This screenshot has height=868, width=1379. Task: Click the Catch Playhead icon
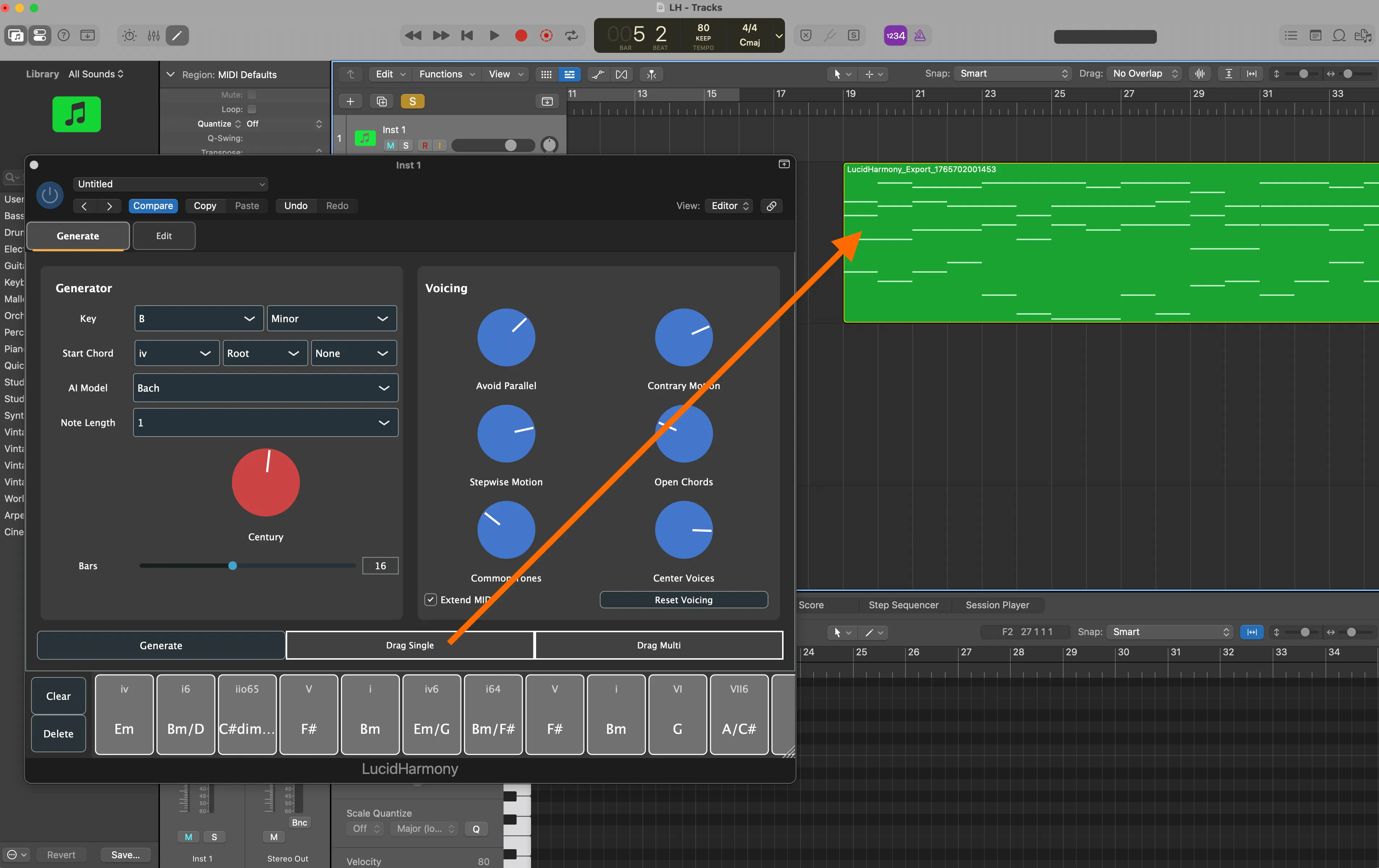(x=652, y=74)
